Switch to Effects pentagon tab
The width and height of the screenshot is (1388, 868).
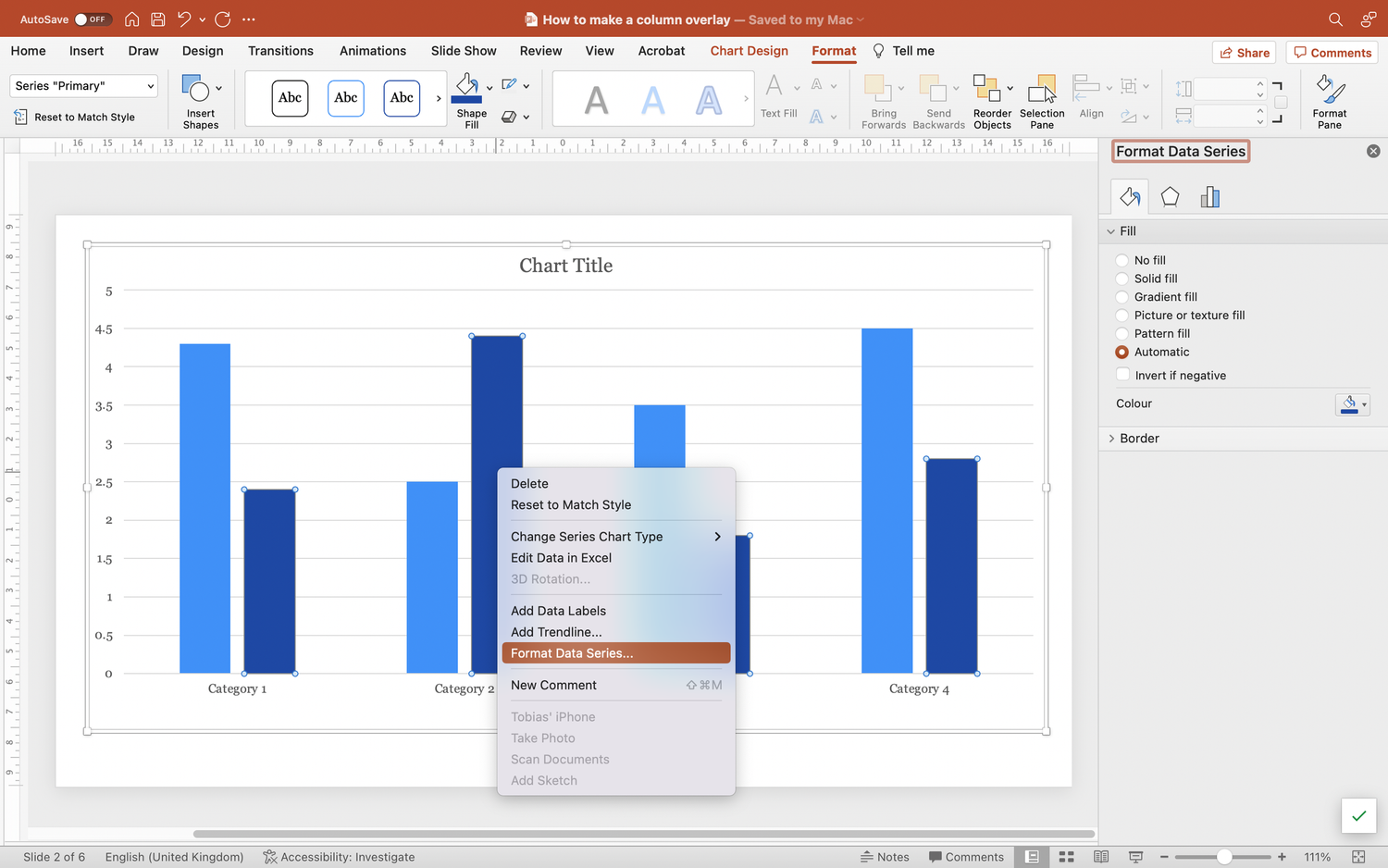pos(1171,196)
